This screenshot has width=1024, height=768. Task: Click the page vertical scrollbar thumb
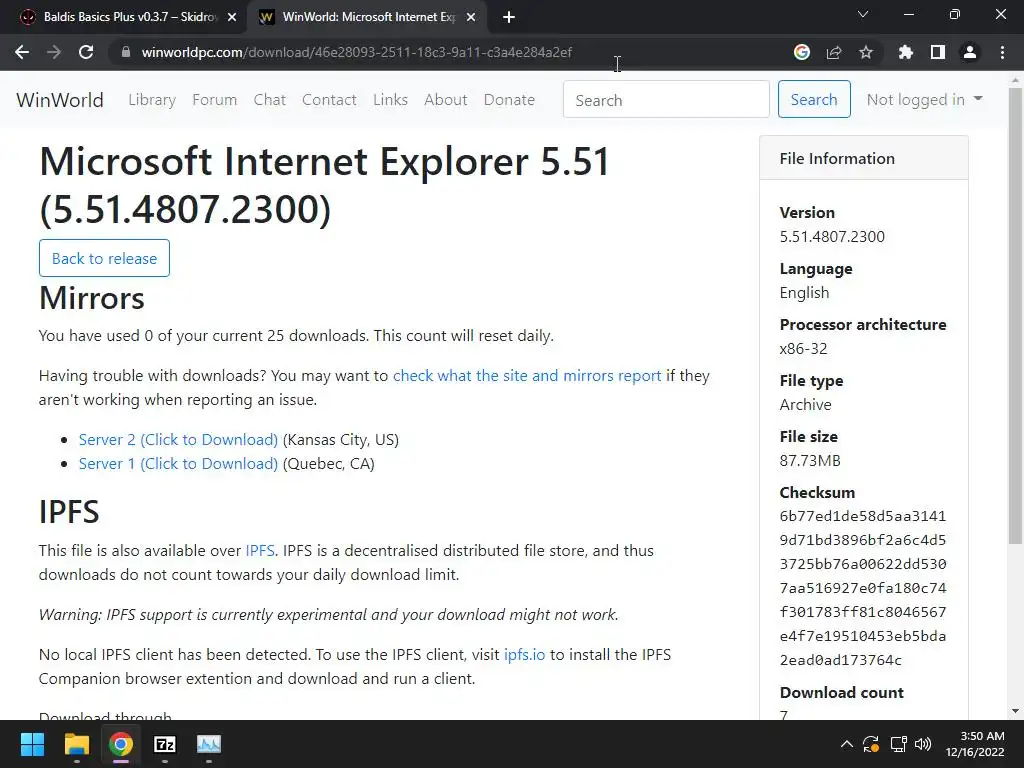coord(1016,316)
